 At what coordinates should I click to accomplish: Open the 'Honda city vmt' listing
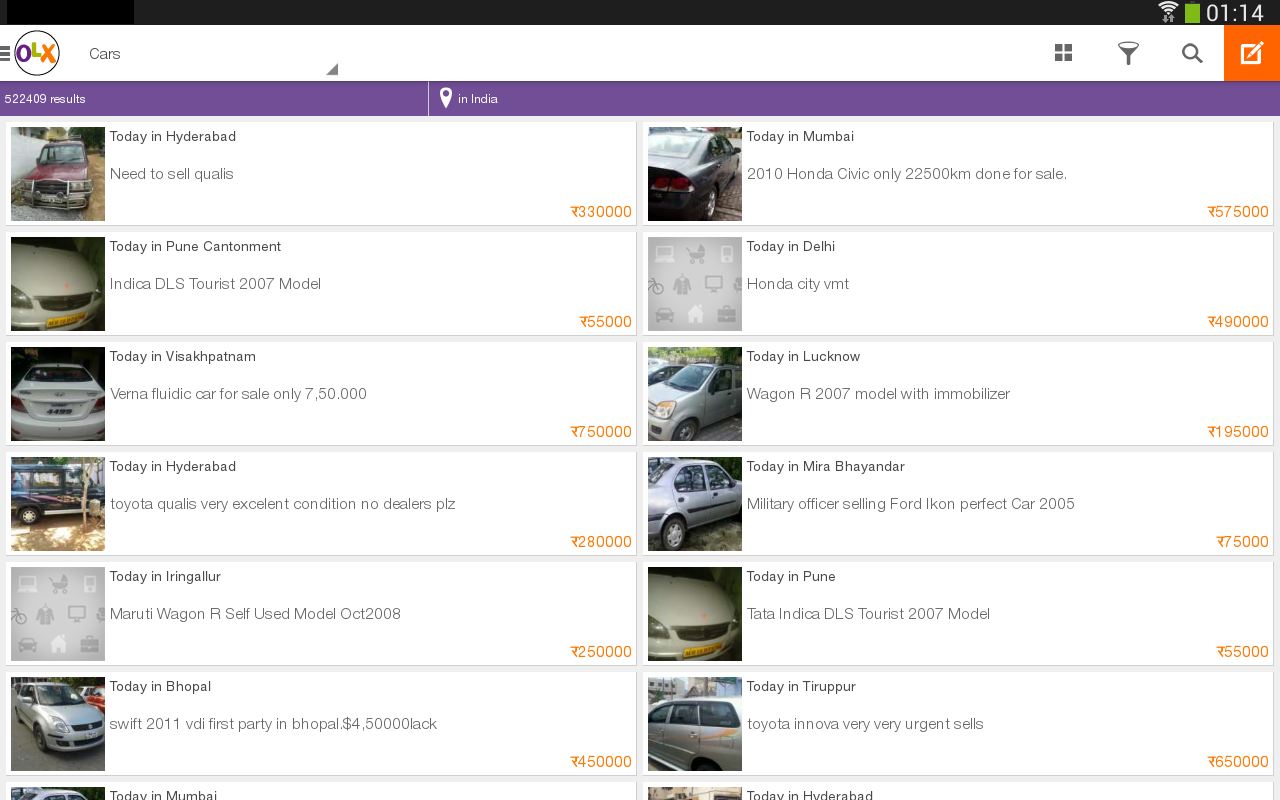click(958, 284)
